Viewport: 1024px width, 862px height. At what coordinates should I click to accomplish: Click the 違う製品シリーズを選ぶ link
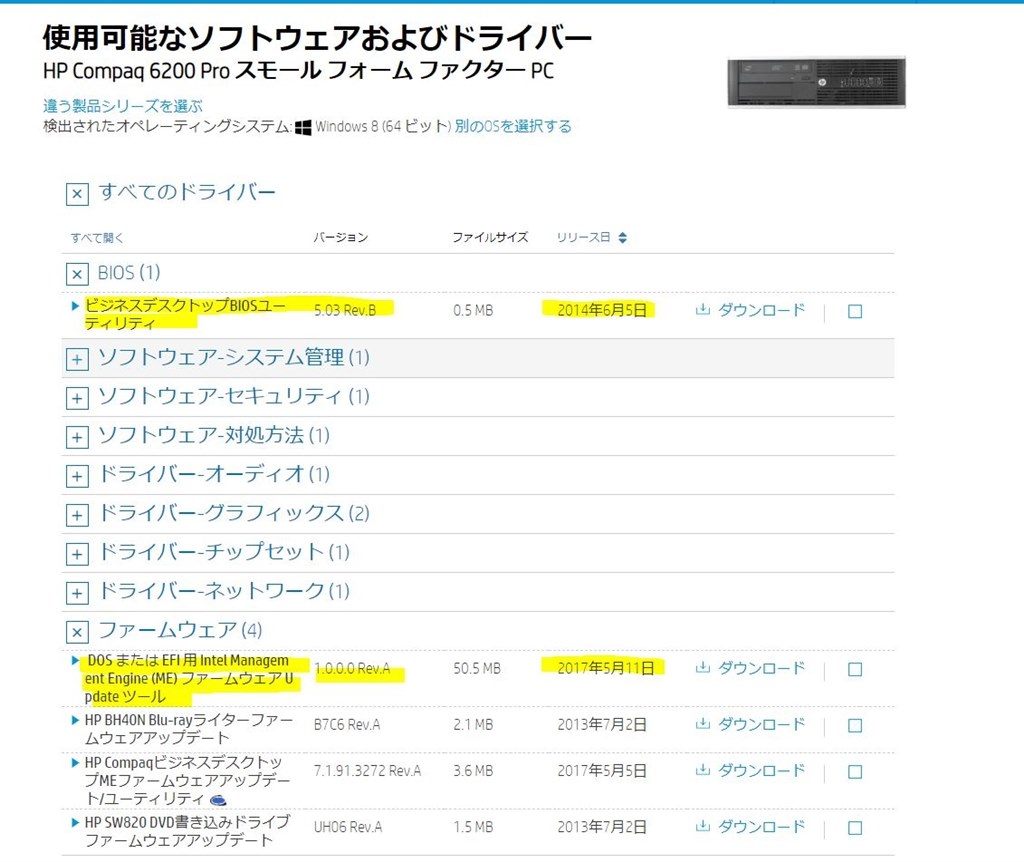(x=123, y=106)
